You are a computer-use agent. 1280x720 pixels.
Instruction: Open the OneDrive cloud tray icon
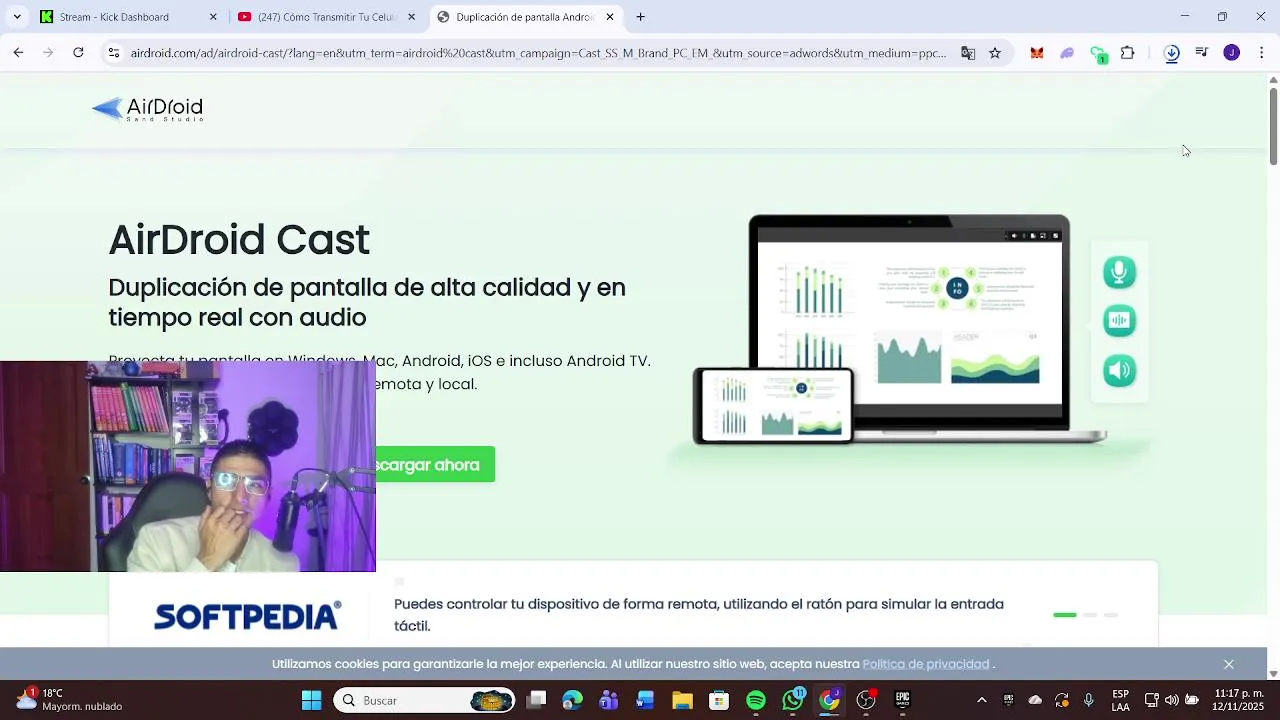pyautogui.click(x=1035, y=700)
